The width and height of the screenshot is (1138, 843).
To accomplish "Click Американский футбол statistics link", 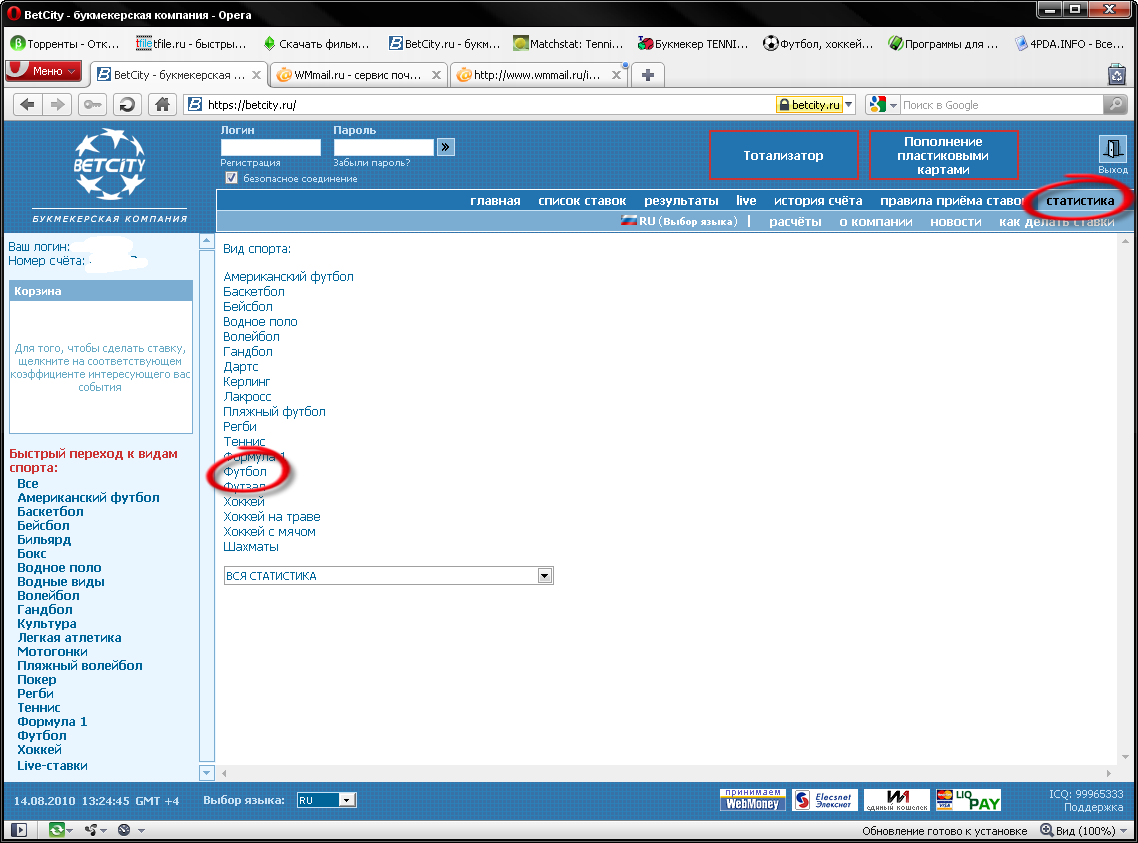I will coord(288,276).
